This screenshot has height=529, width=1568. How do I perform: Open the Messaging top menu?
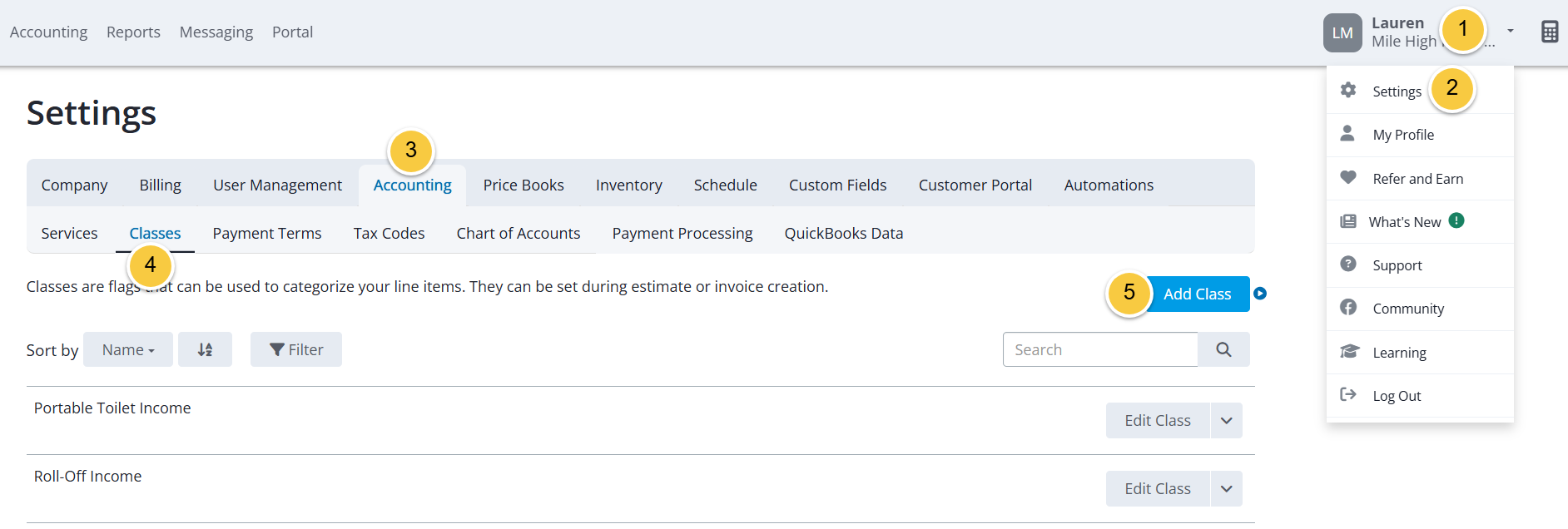[x=216, y=32]
